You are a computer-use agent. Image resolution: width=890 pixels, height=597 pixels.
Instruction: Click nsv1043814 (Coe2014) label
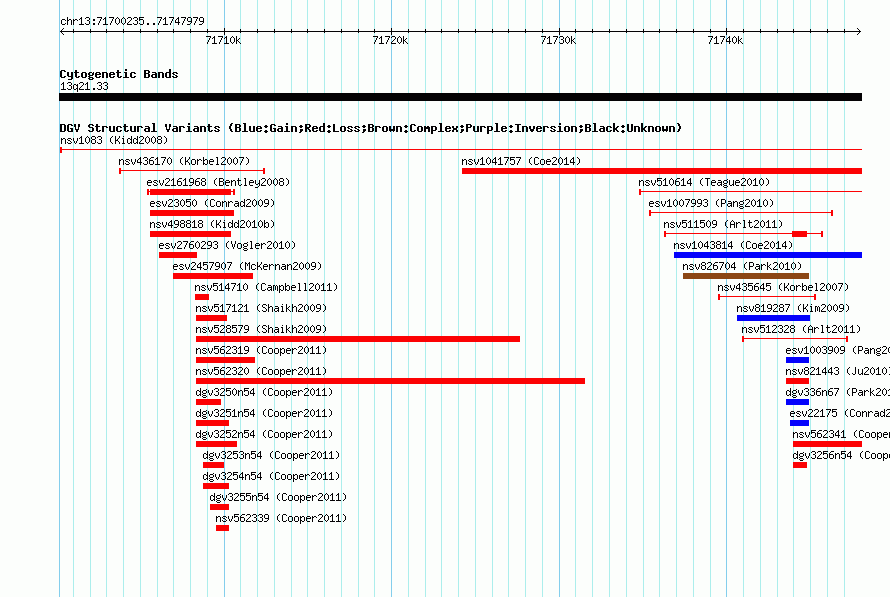pos(733,245)
